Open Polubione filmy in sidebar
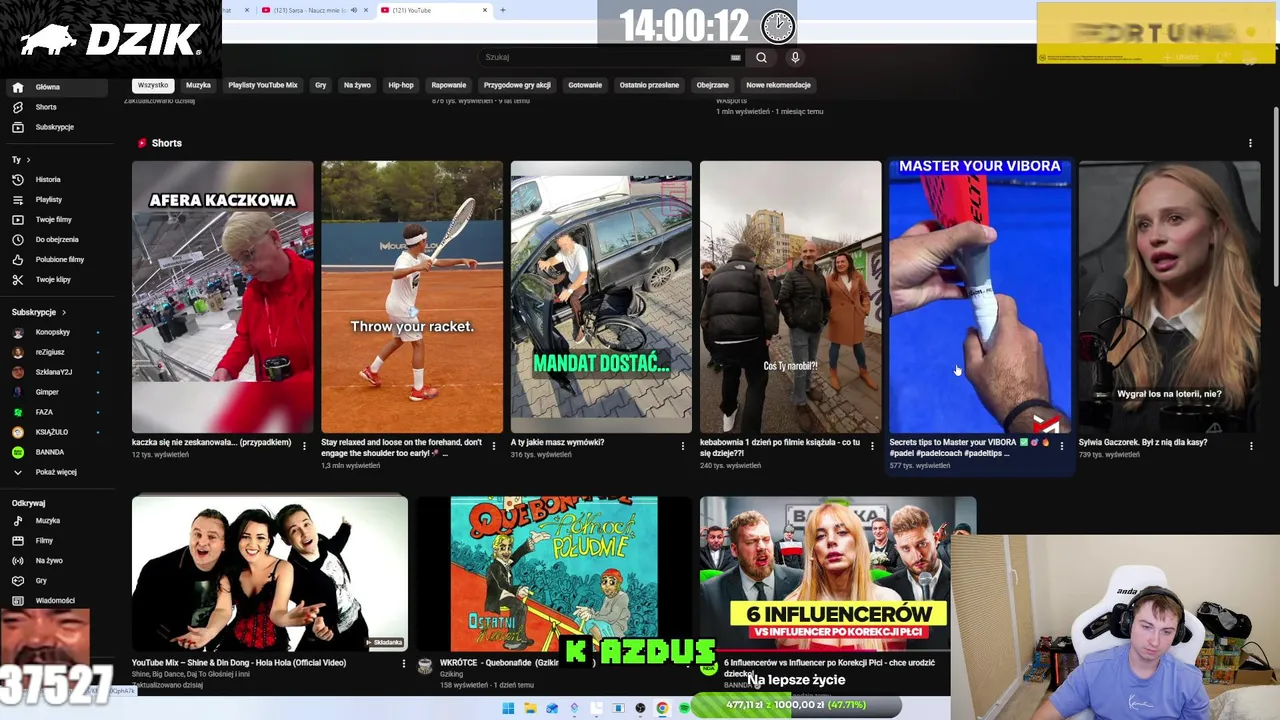Viewport: 1280px width, 720px height. point(55,259)
